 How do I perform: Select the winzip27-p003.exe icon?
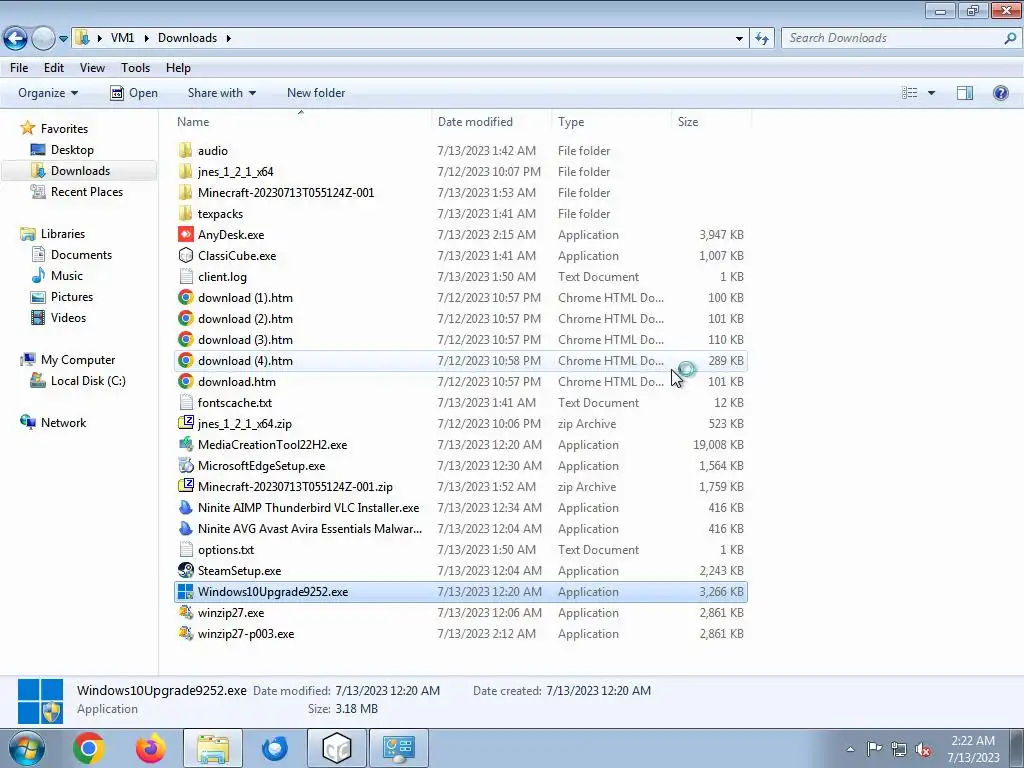[185, 633]
